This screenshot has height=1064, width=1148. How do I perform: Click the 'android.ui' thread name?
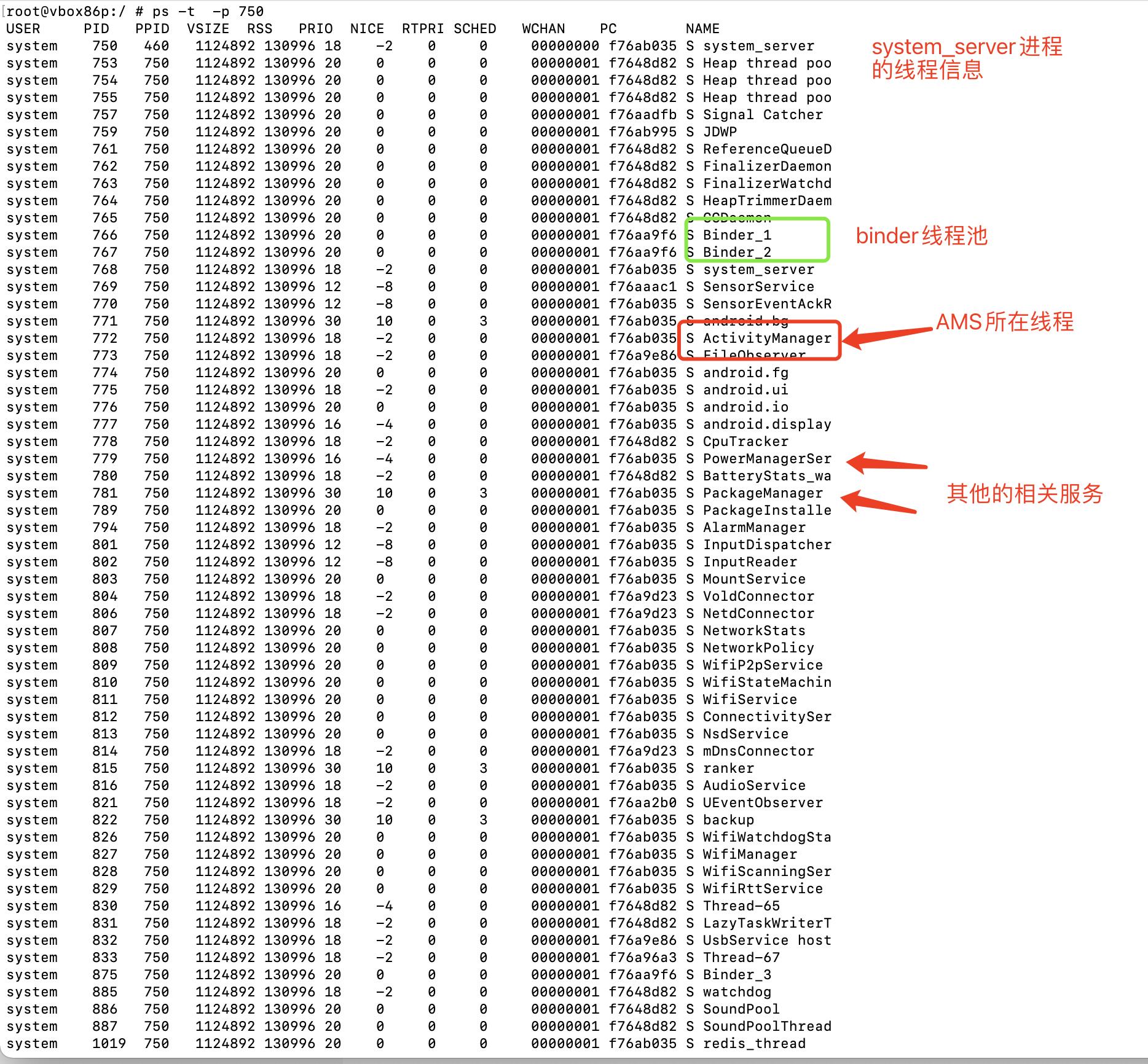pos(745,389)
